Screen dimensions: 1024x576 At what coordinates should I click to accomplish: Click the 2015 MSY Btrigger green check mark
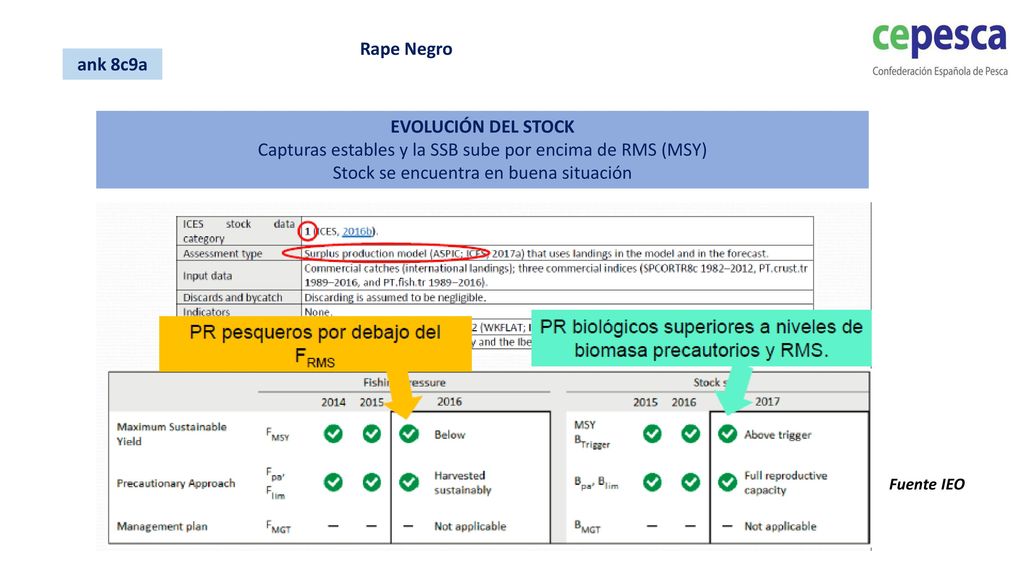pyautogui.click(x=652, y=434)
